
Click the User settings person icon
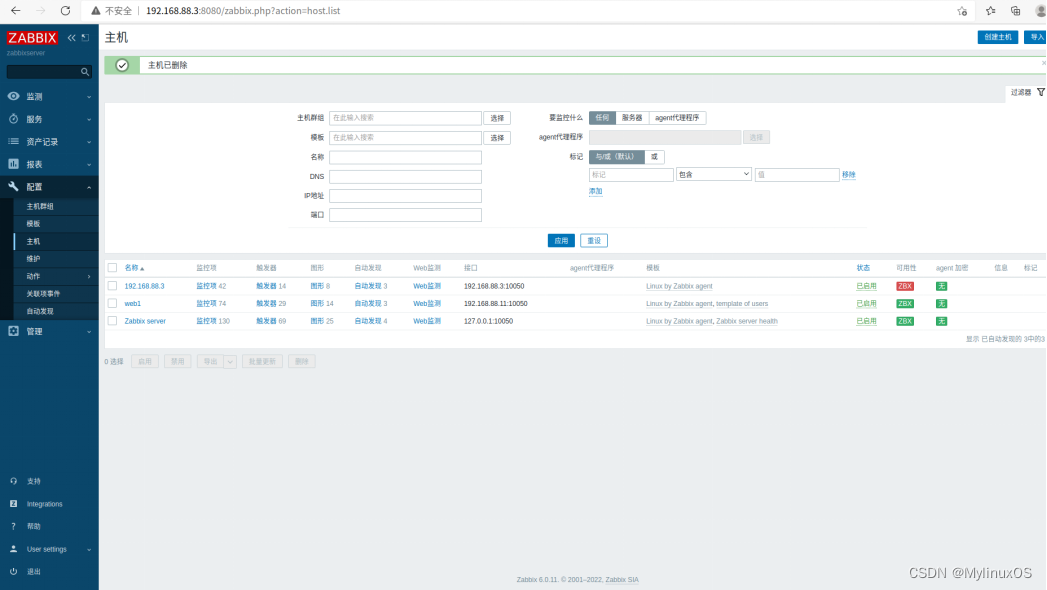13,549
